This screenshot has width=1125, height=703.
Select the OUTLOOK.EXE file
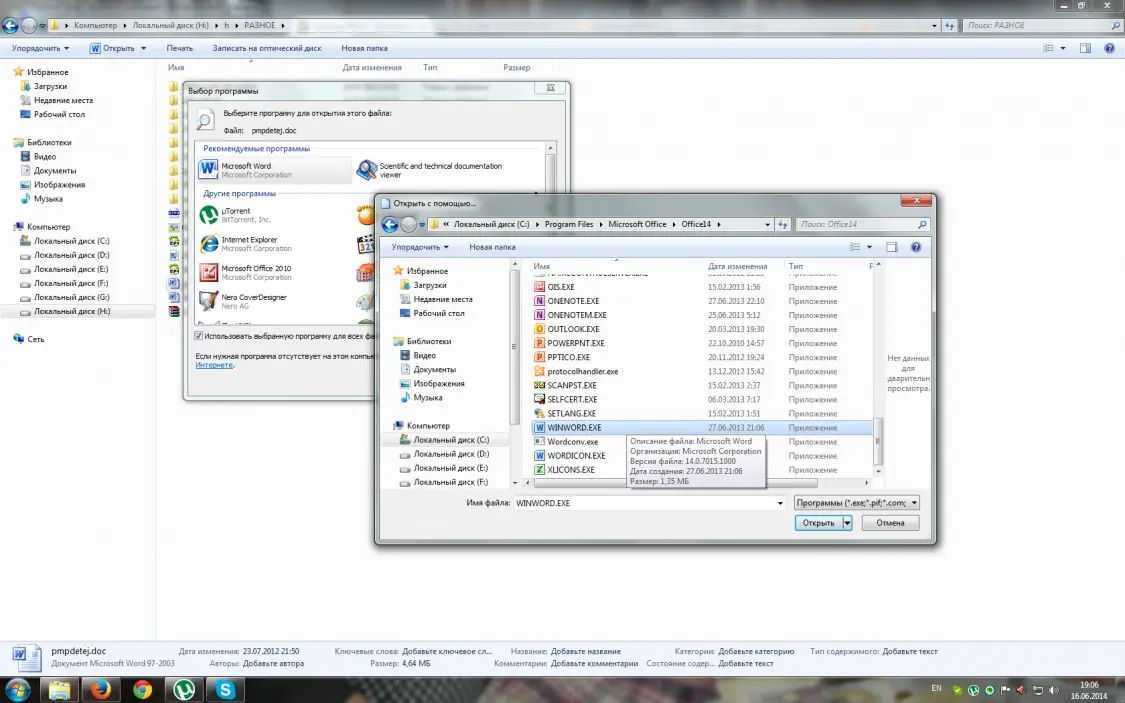coord(573,329)
